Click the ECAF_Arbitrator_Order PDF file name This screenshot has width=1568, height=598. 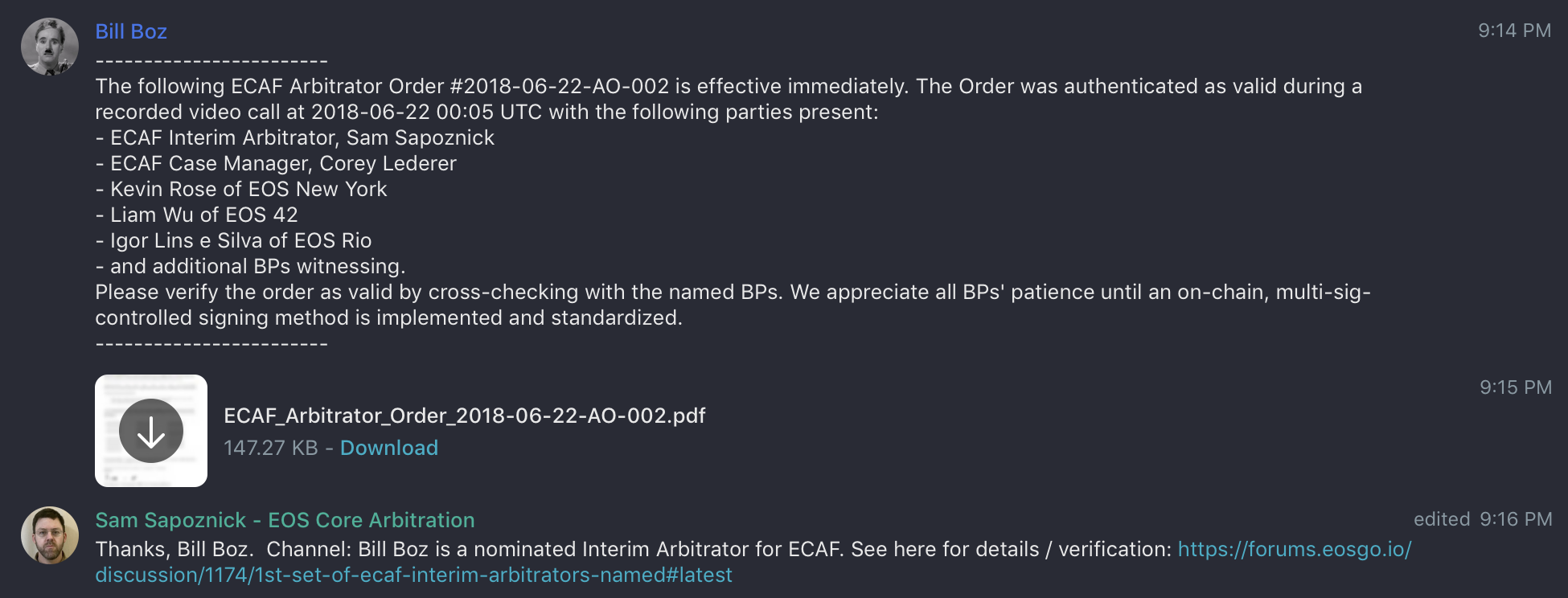click(x=464, y=416)
